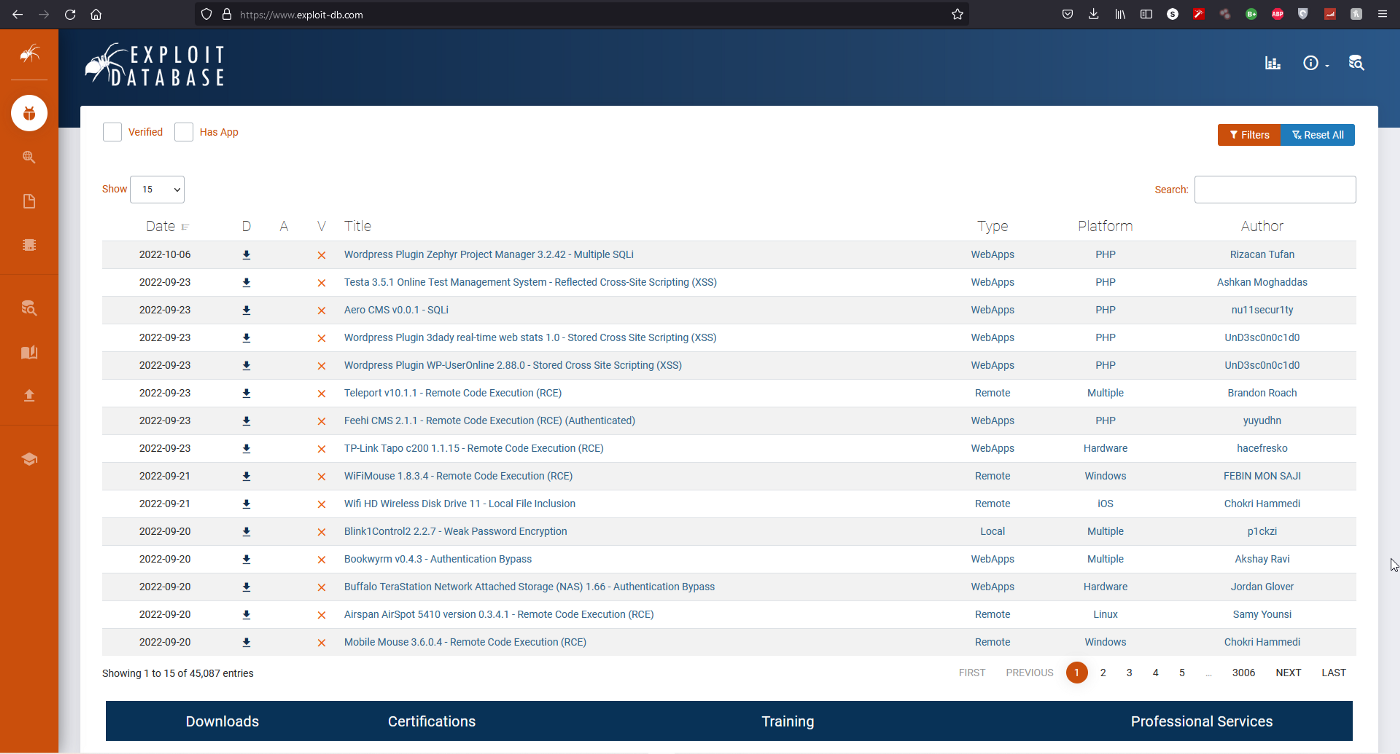Open Shellcodes chip icon in sidebar
1400x754 pixels.
tap(29, 245)
